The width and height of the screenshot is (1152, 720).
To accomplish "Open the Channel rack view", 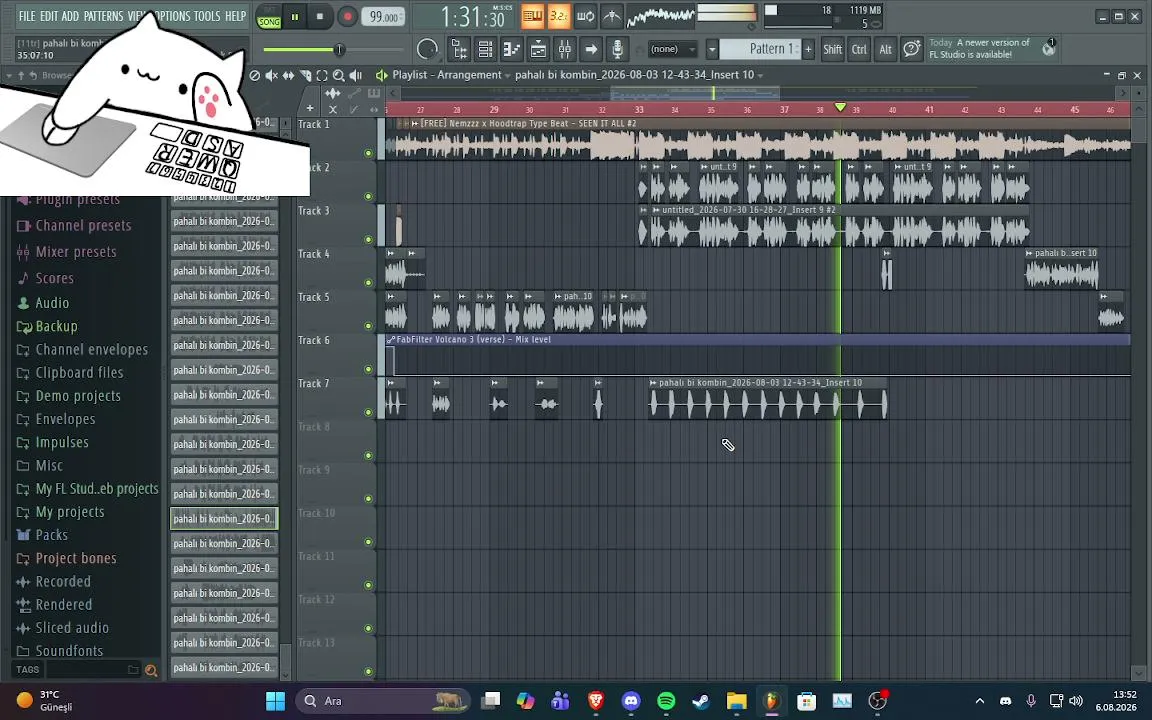I will 486,49.
